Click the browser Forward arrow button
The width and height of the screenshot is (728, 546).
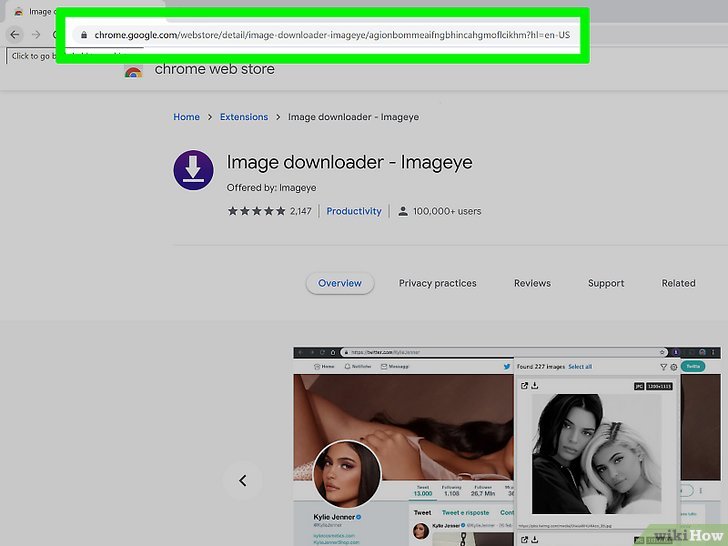(36, 34)
